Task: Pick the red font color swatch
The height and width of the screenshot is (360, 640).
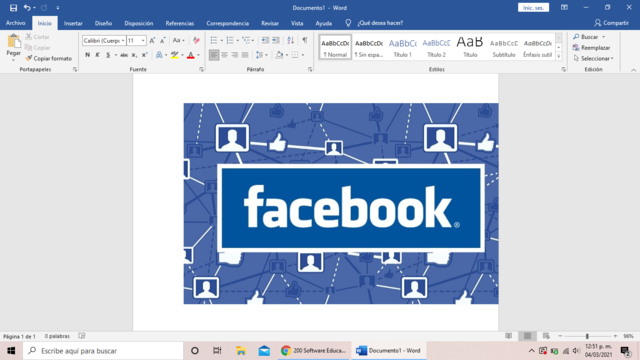Action: pos(191,55)
